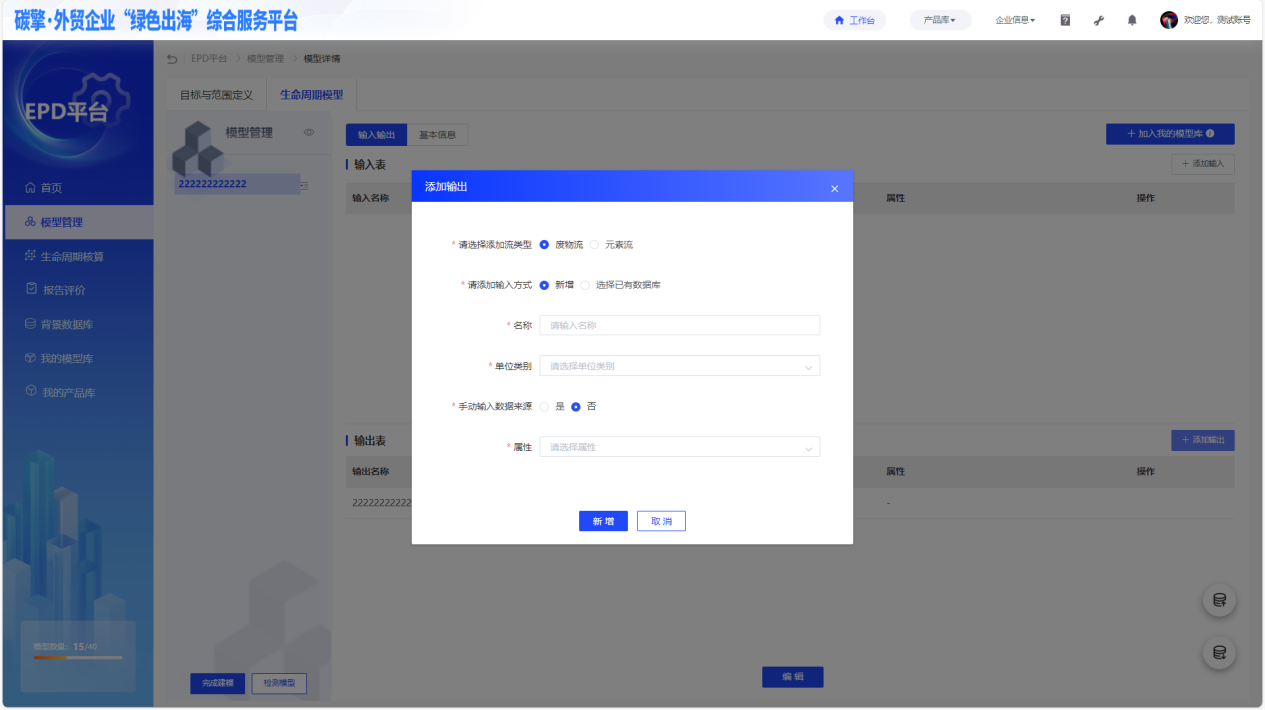Select the 元素流 radio option
Viewport: 1265px width, 710px height.
(x=595, y=245)
